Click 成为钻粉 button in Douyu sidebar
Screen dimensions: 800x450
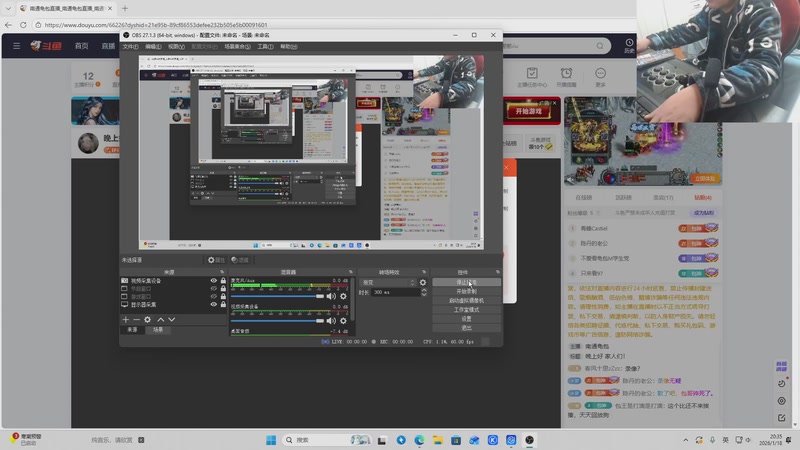(x=704, y=213)
